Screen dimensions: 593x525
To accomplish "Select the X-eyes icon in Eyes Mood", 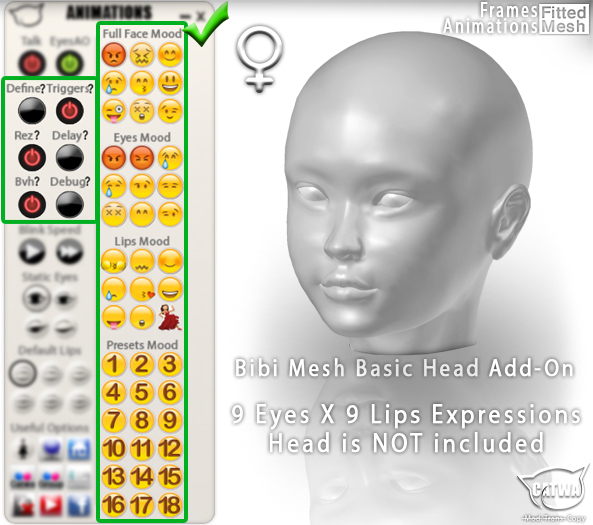I will pos(113,214).
